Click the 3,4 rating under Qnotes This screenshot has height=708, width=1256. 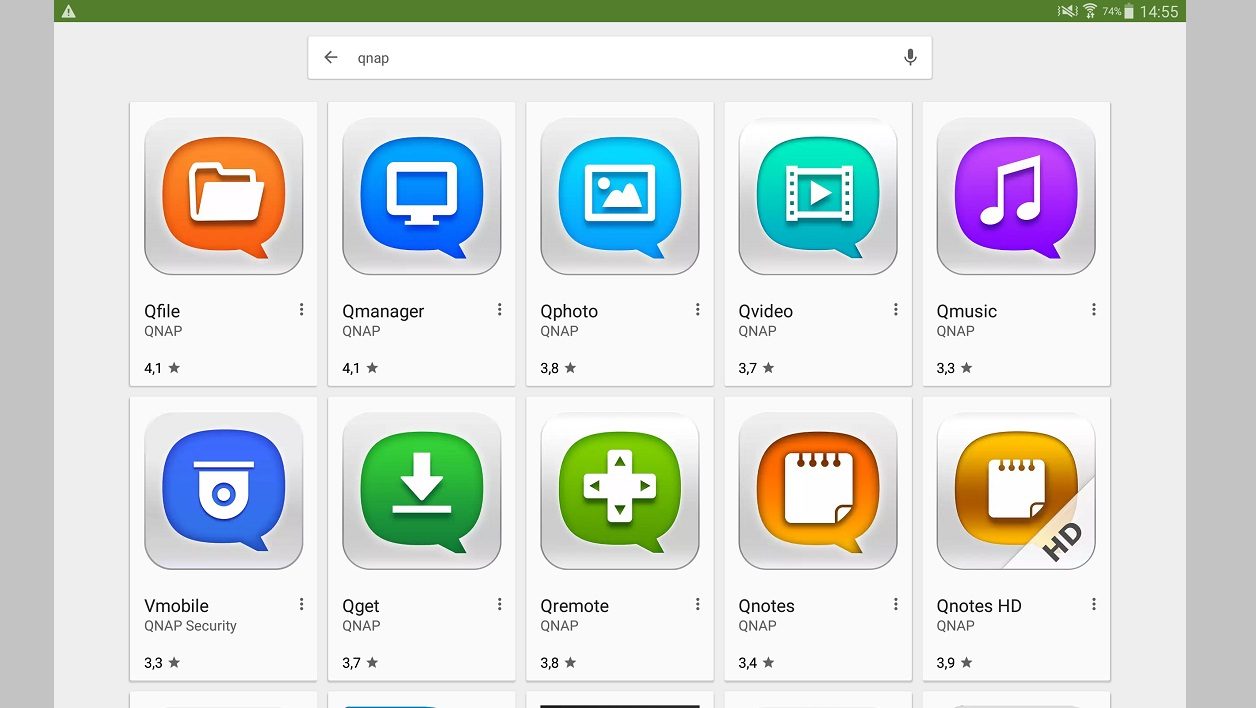[x=756, y=662]
